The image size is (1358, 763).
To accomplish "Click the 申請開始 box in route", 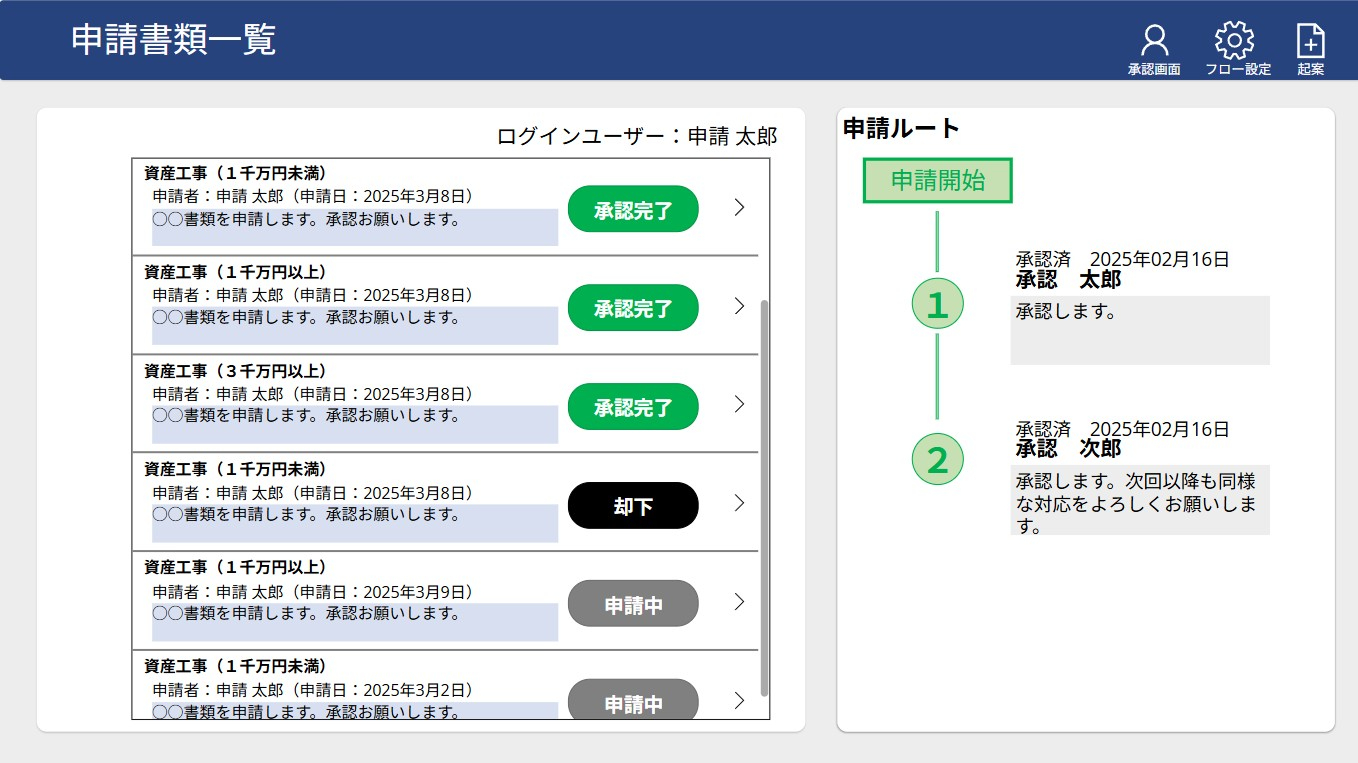I will 938,181.
